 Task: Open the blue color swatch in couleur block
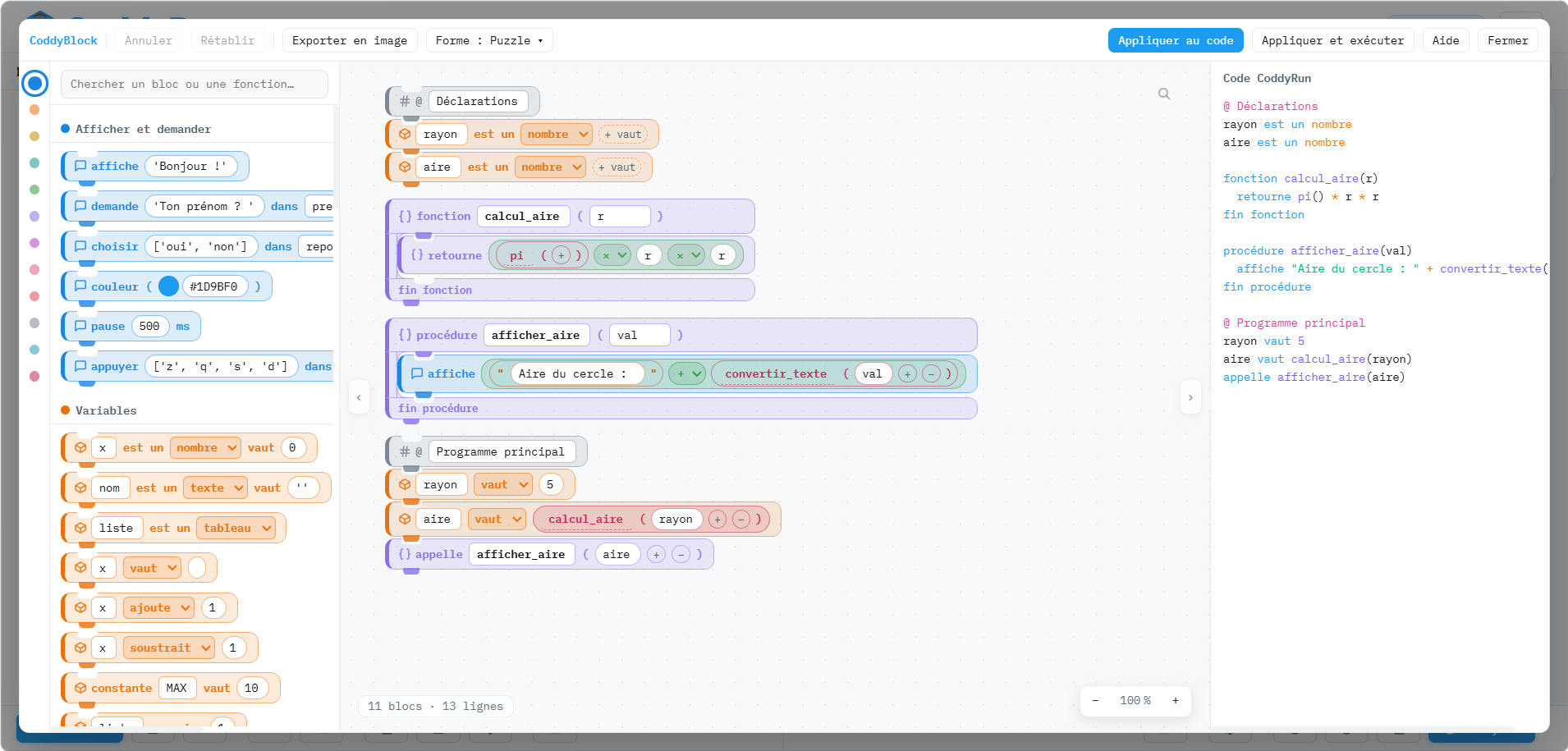[168, 286]
